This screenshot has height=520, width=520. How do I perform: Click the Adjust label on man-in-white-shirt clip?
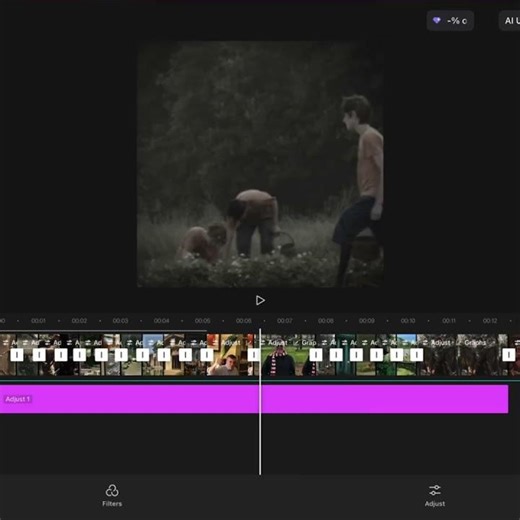pyautogui.click(x=231, y=343)
